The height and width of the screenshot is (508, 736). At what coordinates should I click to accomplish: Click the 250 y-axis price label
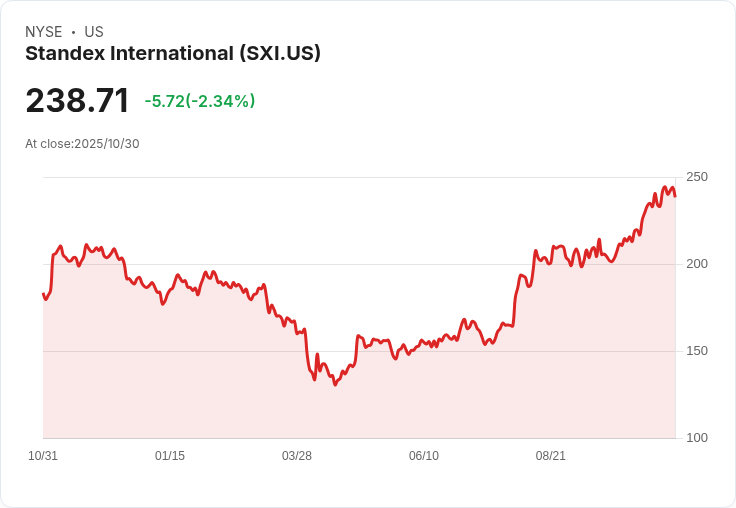[x=697, y=177]
